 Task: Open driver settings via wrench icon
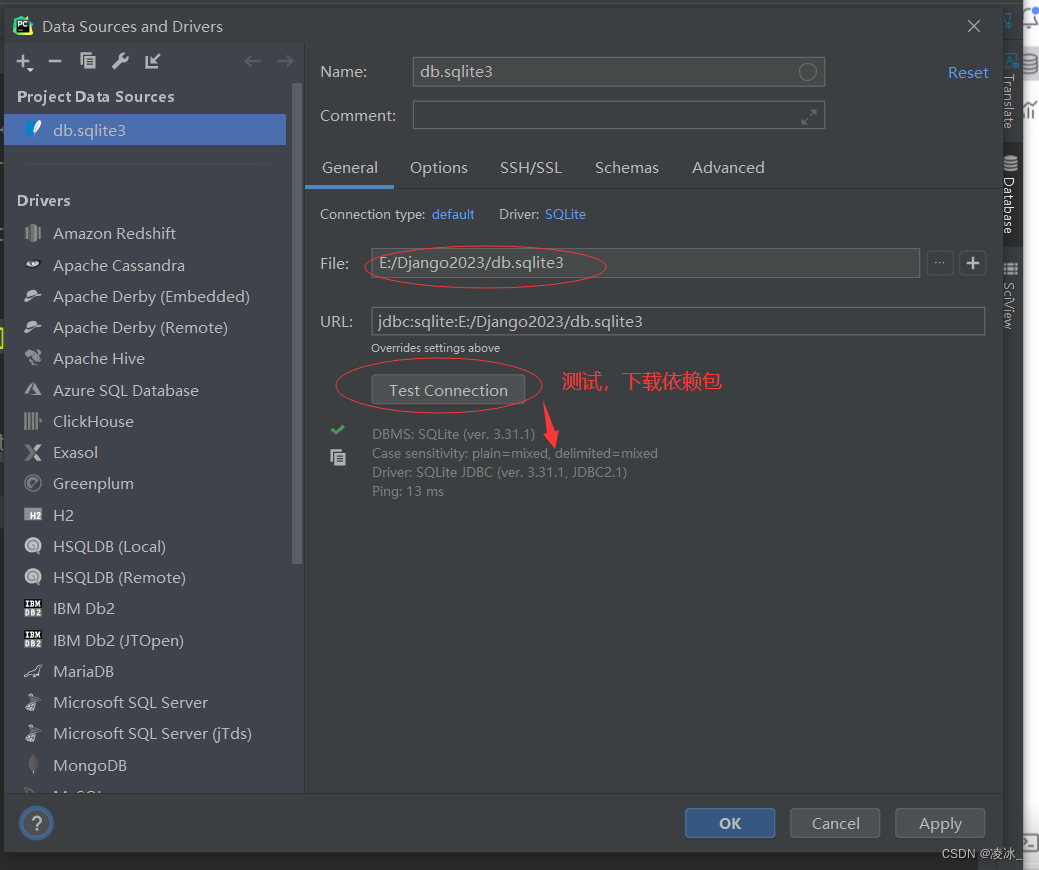[120, 61]
